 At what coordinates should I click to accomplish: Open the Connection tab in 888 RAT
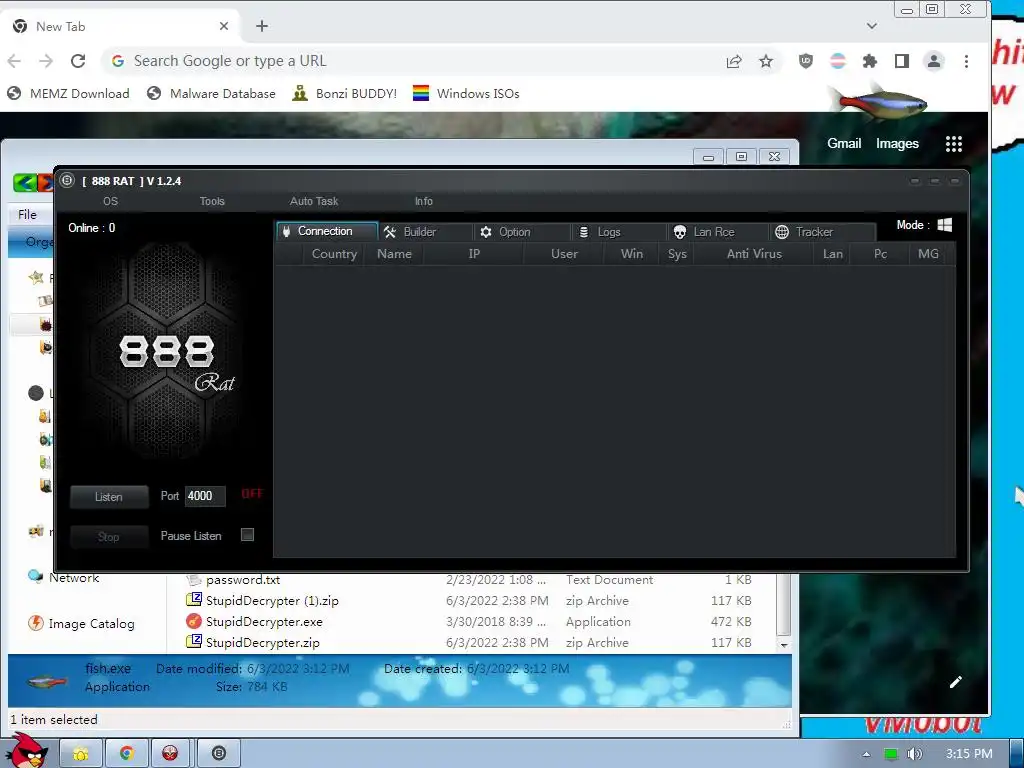(x=327, y=231)
